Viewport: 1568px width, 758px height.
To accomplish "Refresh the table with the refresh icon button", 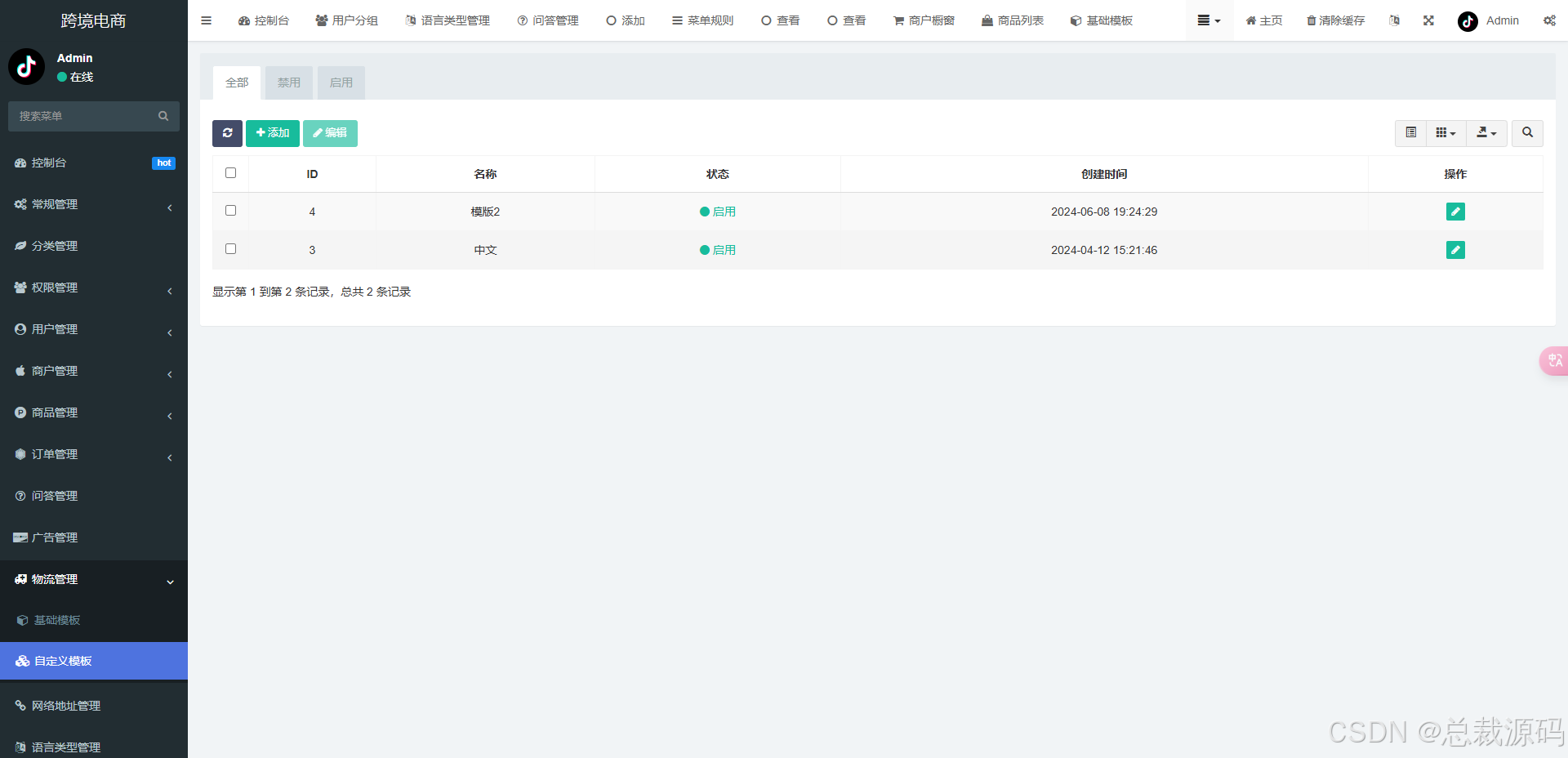I will [227, 133].
